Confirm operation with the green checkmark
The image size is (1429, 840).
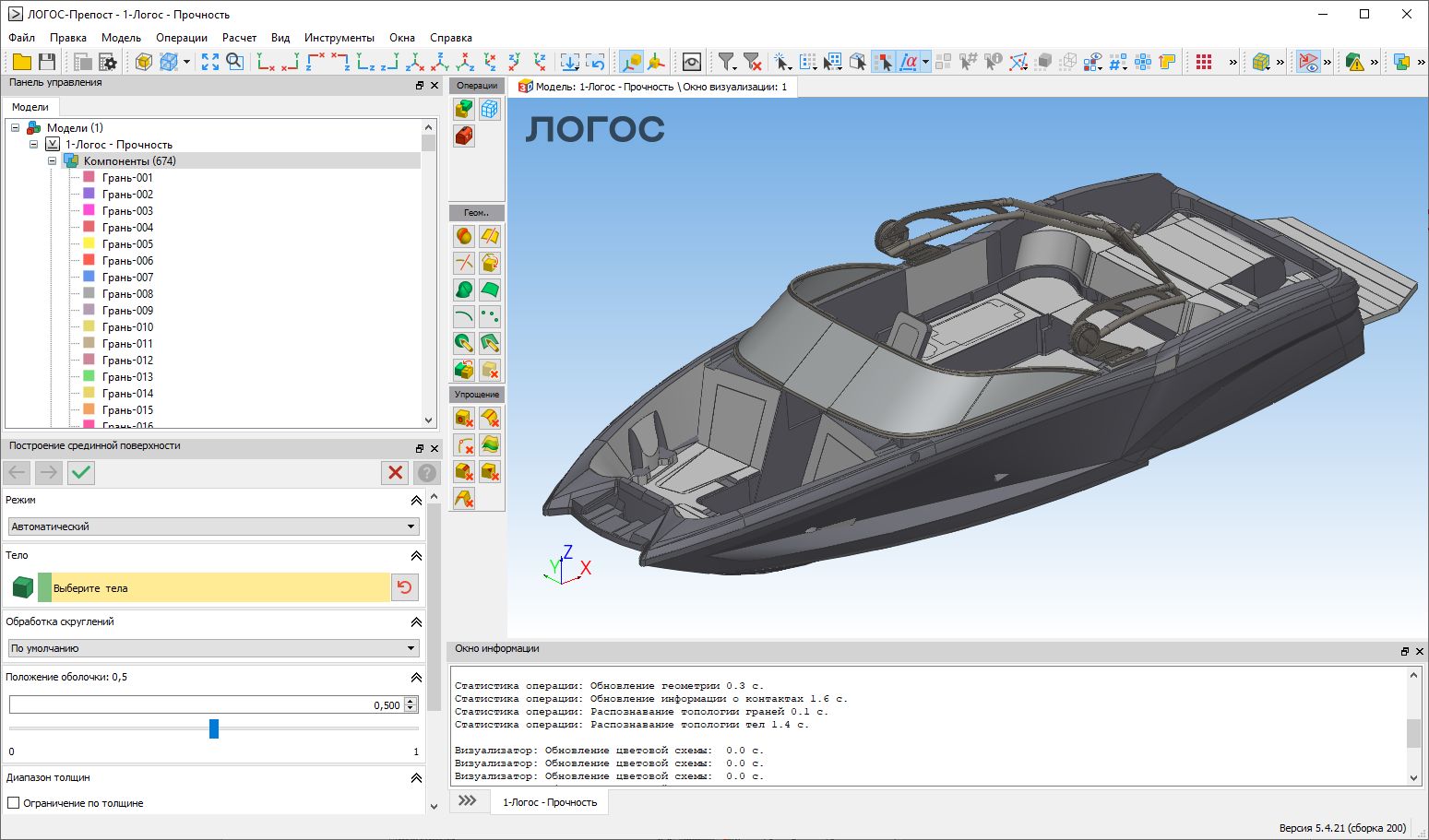[x=81, y=473]
